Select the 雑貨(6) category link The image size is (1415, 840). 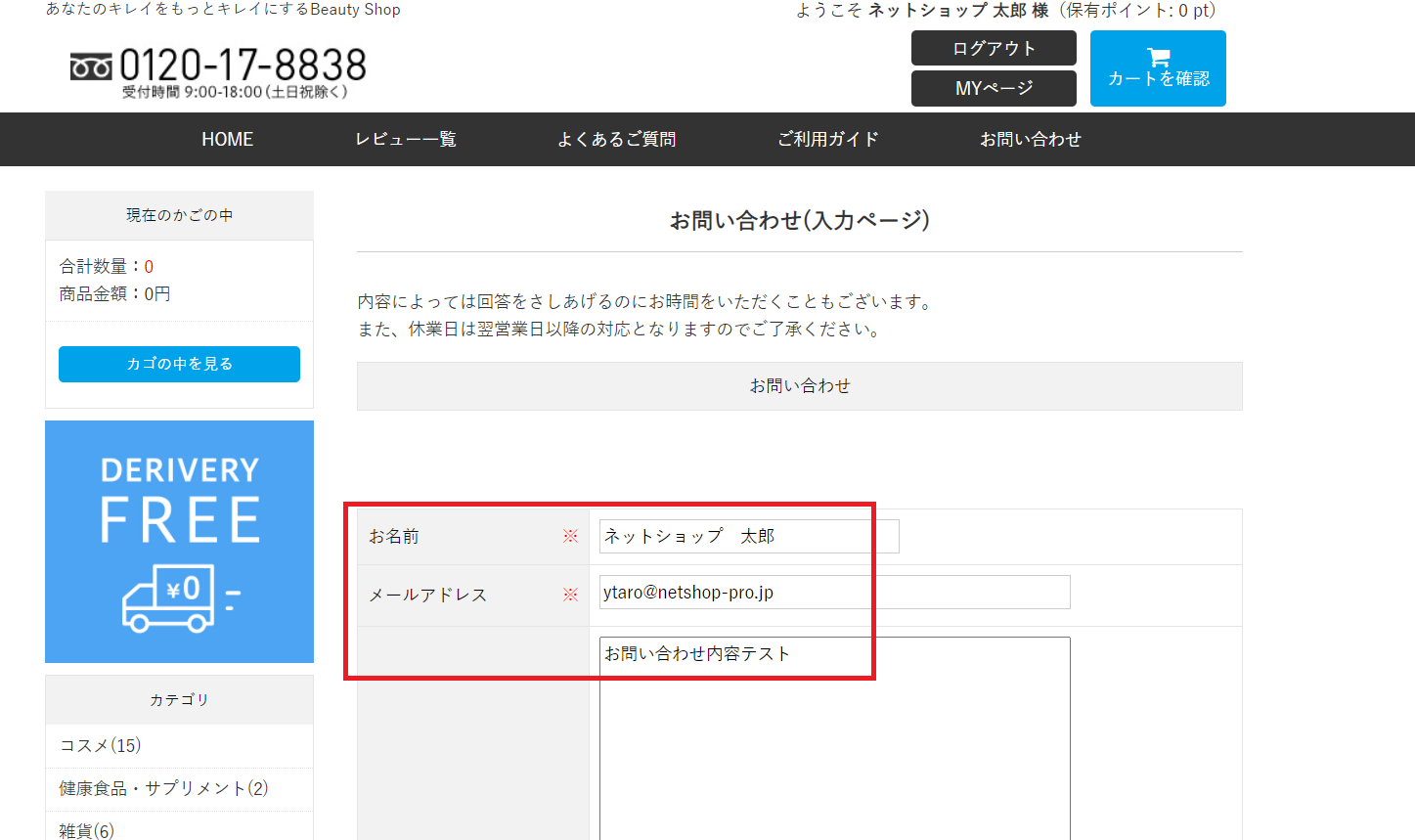coord(87,830)
